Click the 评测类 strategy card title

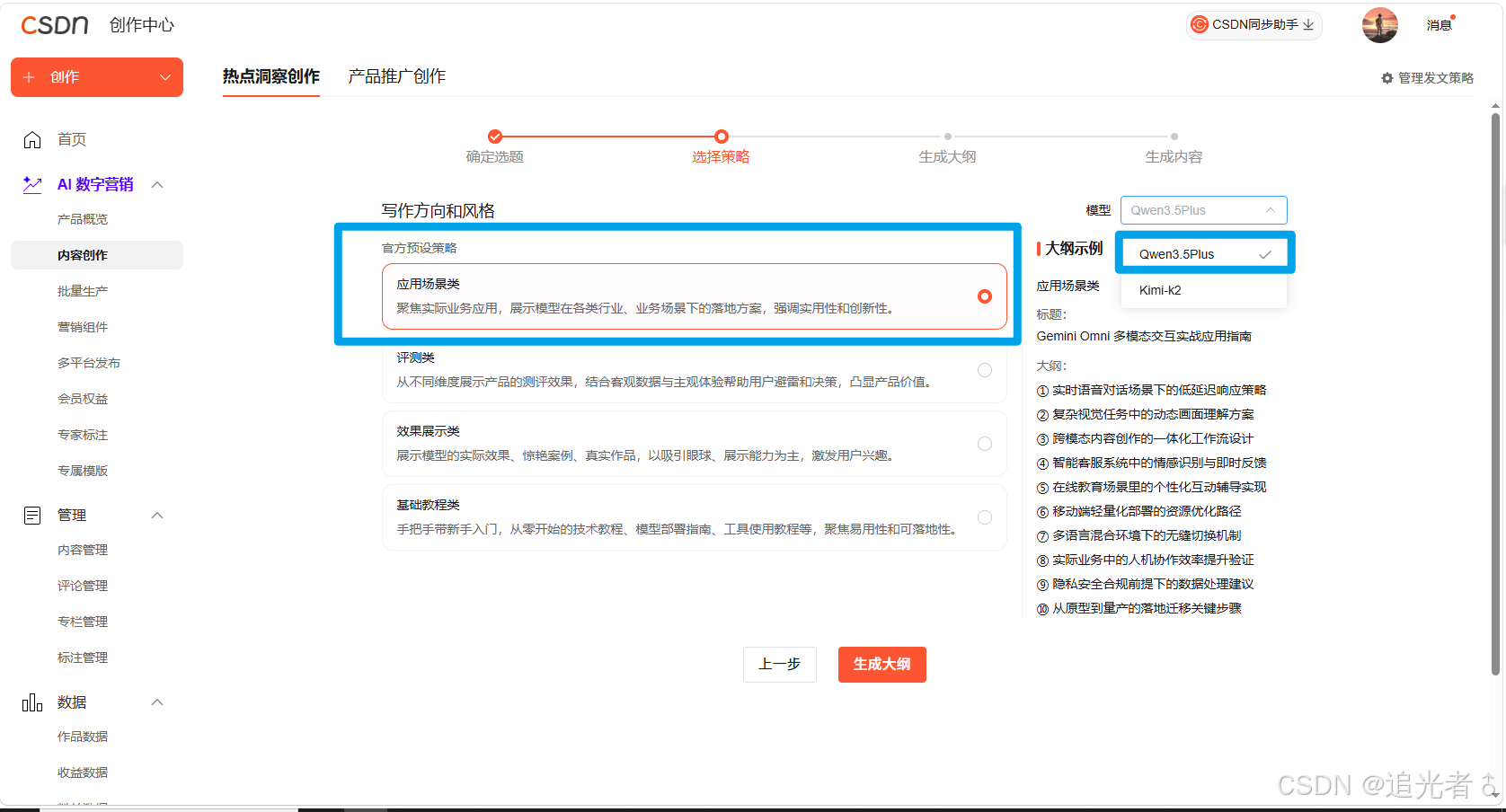click(x=416, y=357)
